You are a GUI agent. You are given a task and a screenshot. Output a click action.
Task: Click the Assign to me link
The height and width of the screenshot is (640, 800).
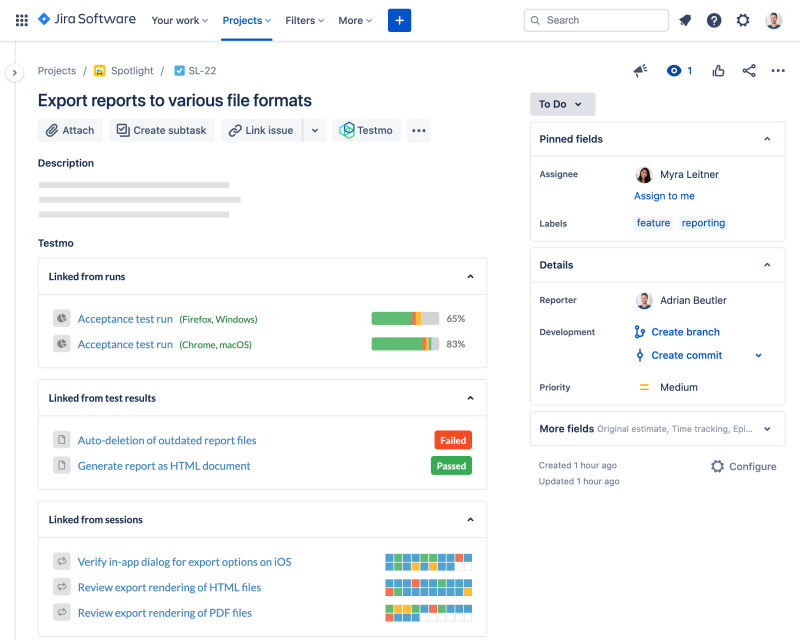coord(664,196)
